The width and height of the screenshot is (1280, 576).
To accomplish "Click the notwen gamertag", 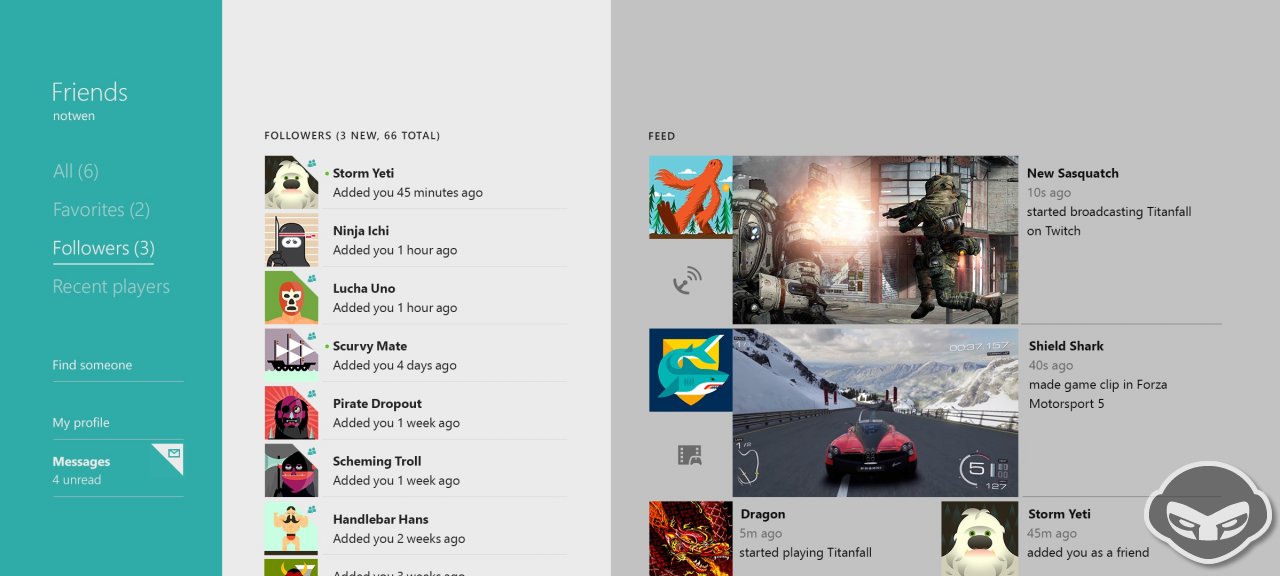I will click(74, 116).
